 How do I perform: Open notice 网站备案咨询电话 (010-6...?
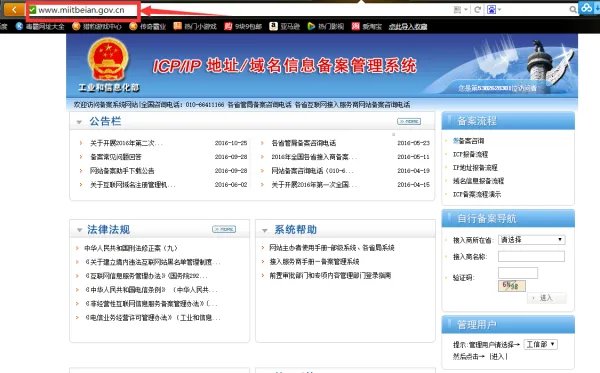click(x=312, y=171)
